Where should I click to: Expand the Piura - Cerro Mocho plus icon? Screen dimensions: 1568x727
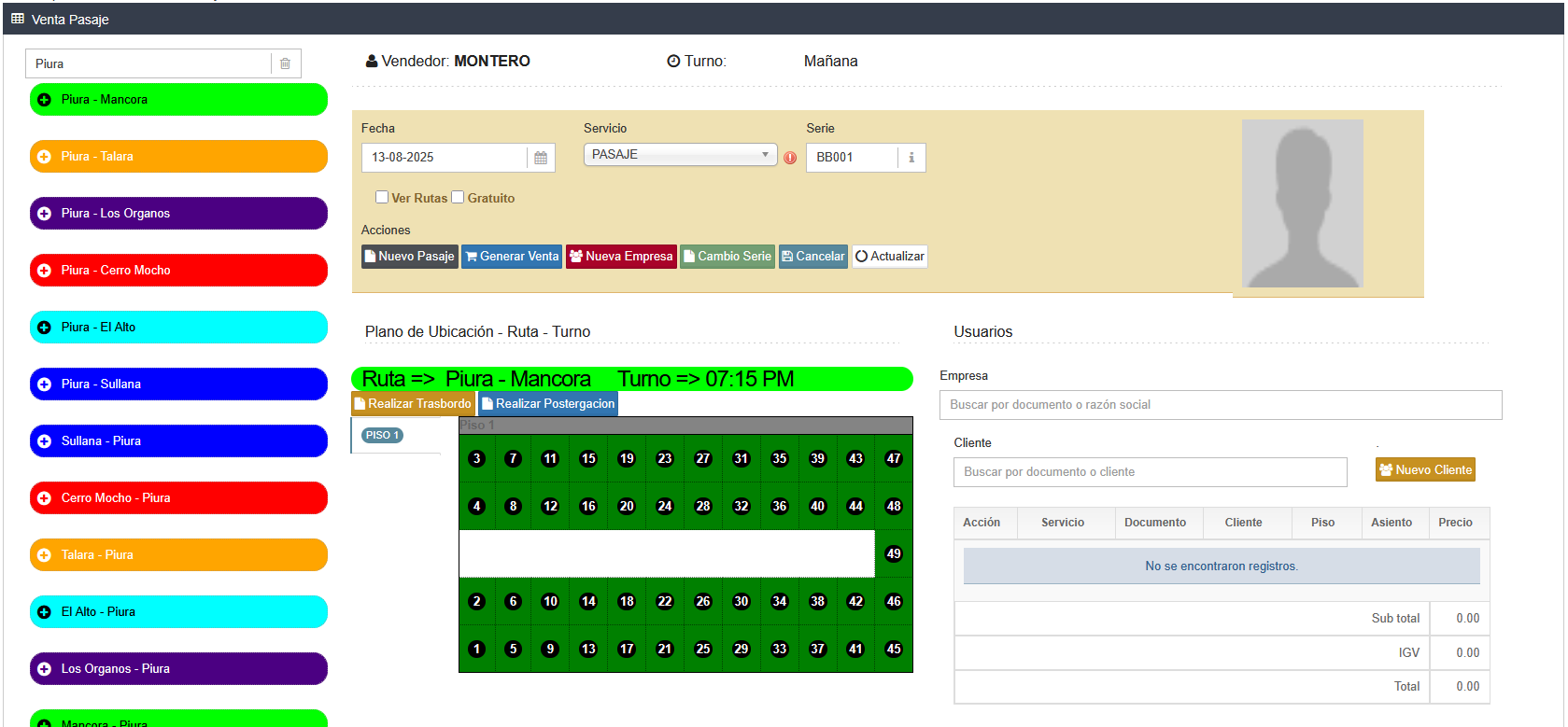click(x=44, y=271)
